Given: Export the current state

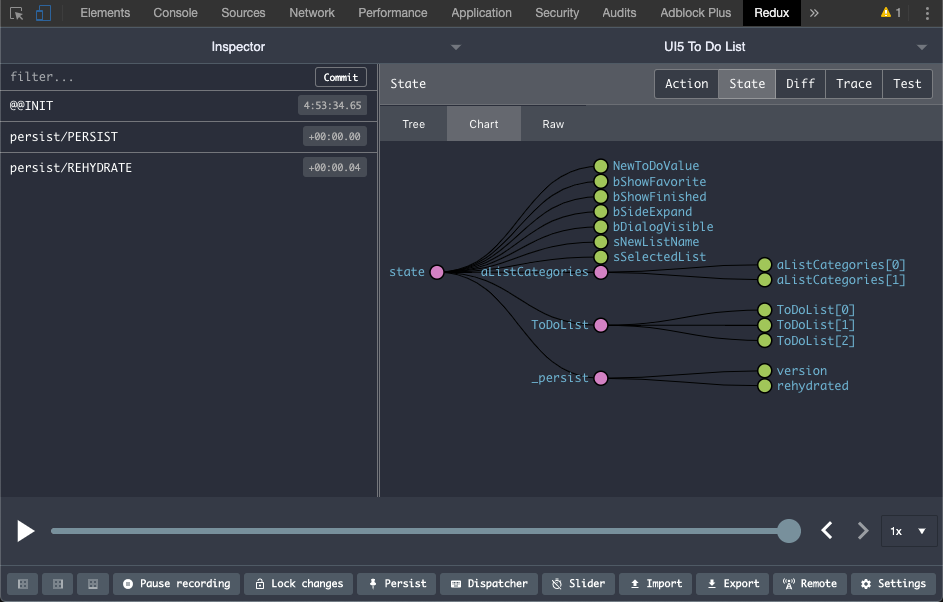Looking at the screenshot, I should 732,583.
